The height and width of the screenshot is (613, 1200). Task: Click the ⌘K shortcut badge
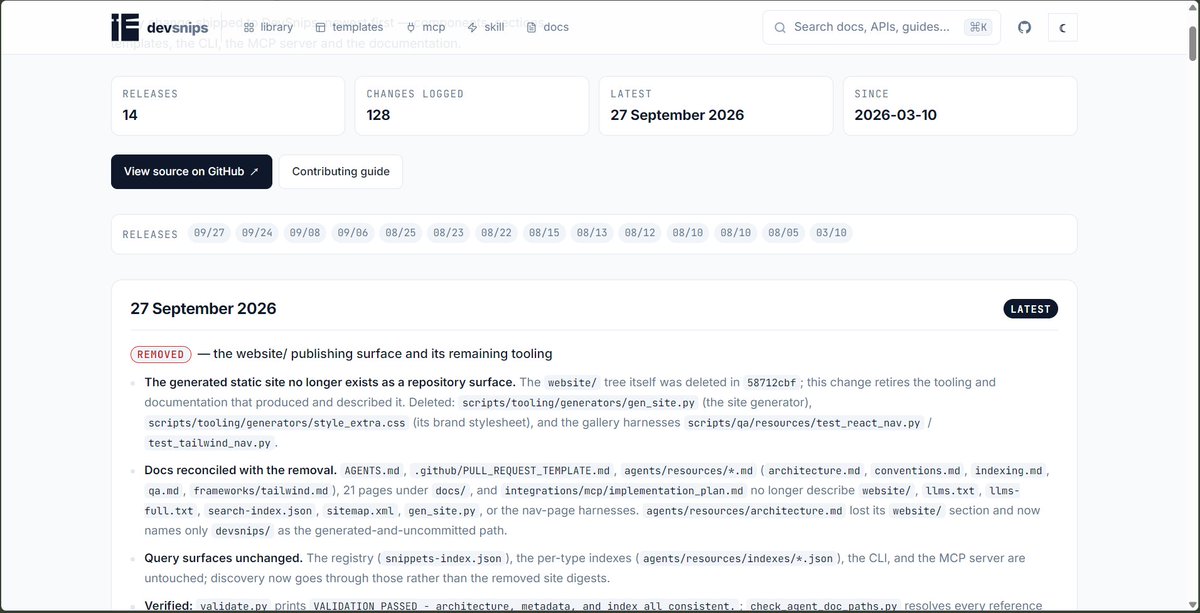[x=977, y=27]
